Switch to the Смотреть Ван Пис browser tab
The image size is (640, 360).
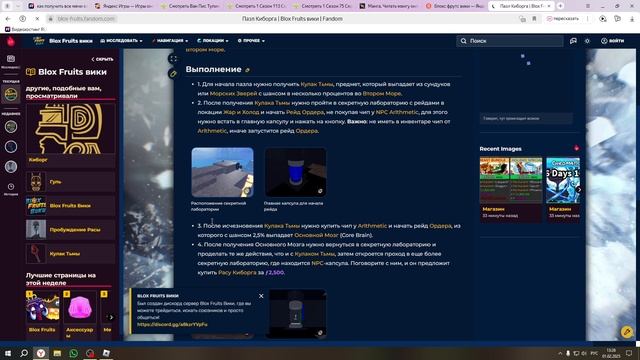click(x=191, y=6)
